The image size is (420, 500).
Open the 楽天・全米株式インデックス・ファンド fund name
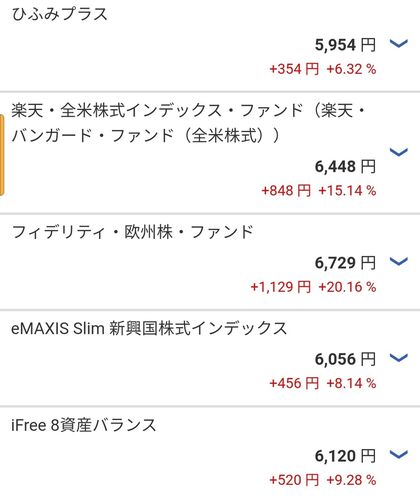pos(188,123)
